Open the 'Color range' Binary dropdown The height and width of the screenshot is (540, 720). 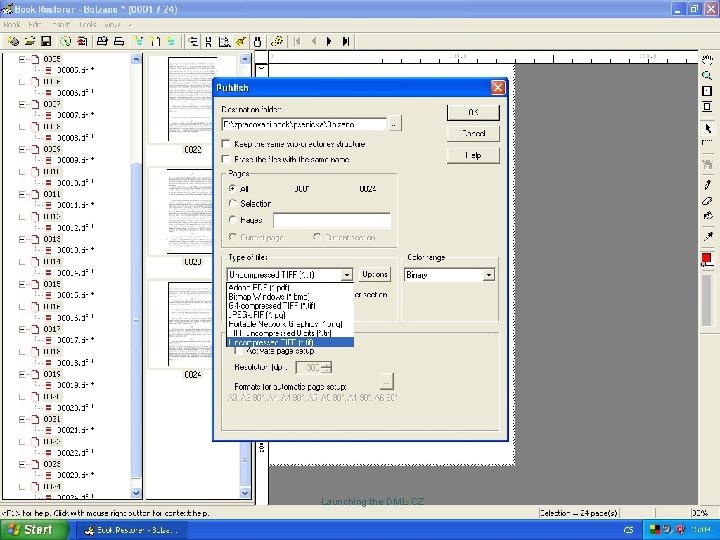tap(489, 275)
